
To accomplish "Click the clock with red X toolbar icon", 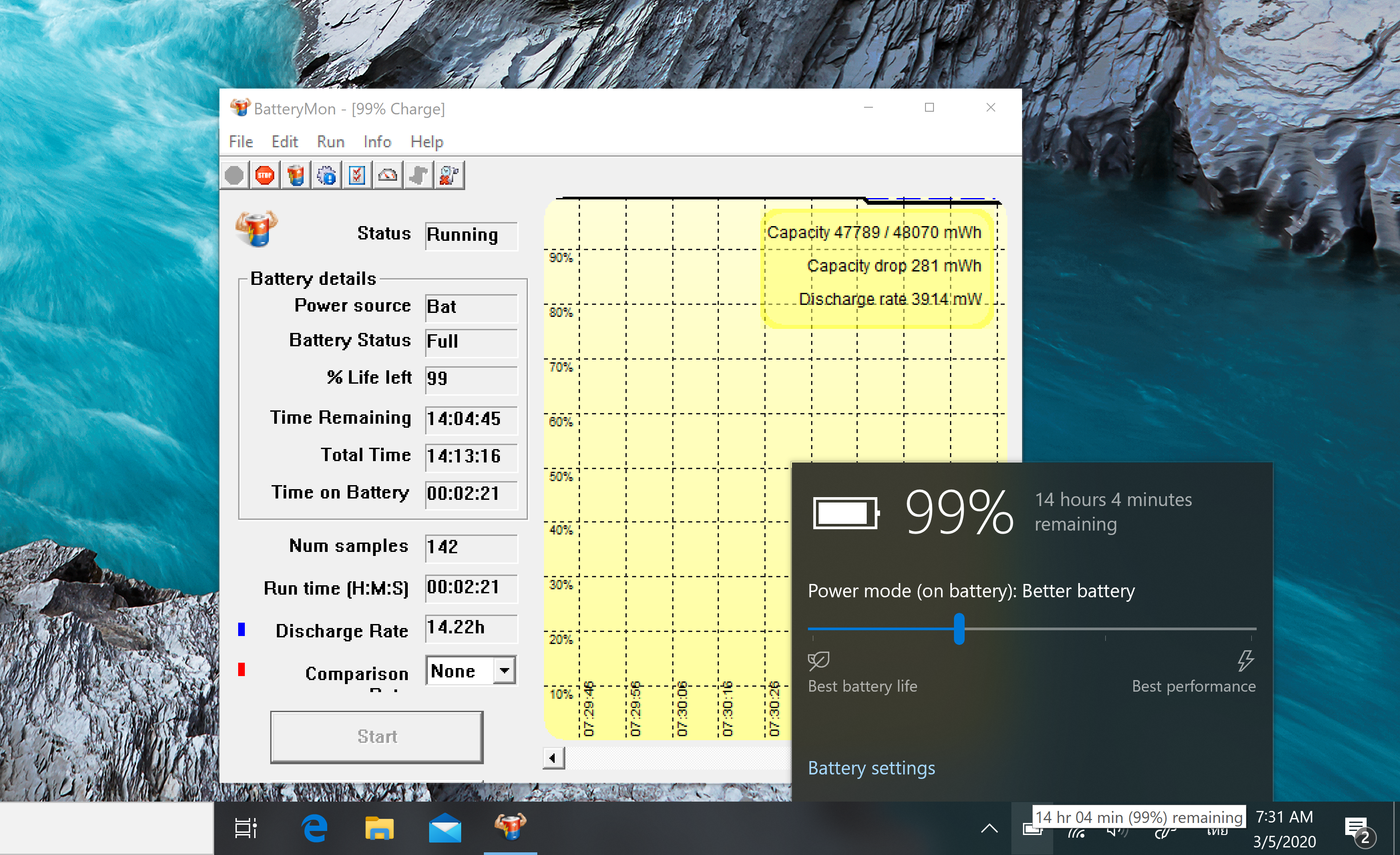I will pyautogui.click(x=449, y=175).
